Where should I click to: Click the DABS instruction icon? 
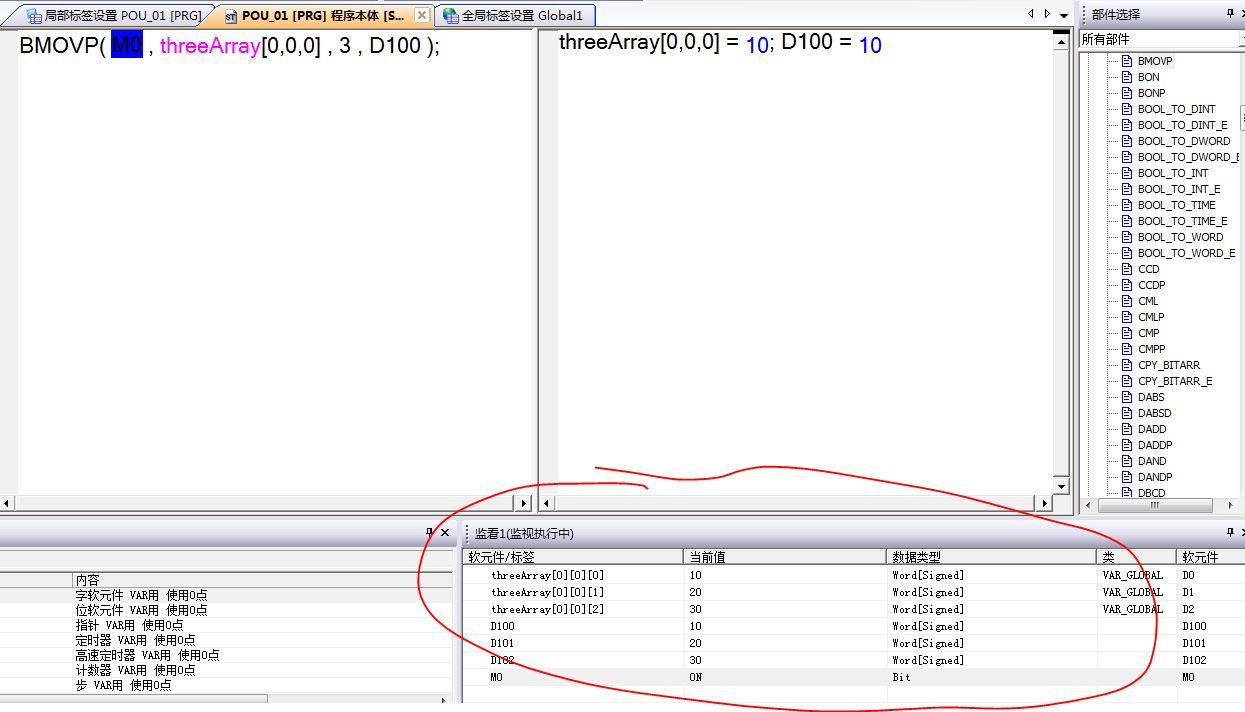pyautogui.click(x=1126, y=397)
